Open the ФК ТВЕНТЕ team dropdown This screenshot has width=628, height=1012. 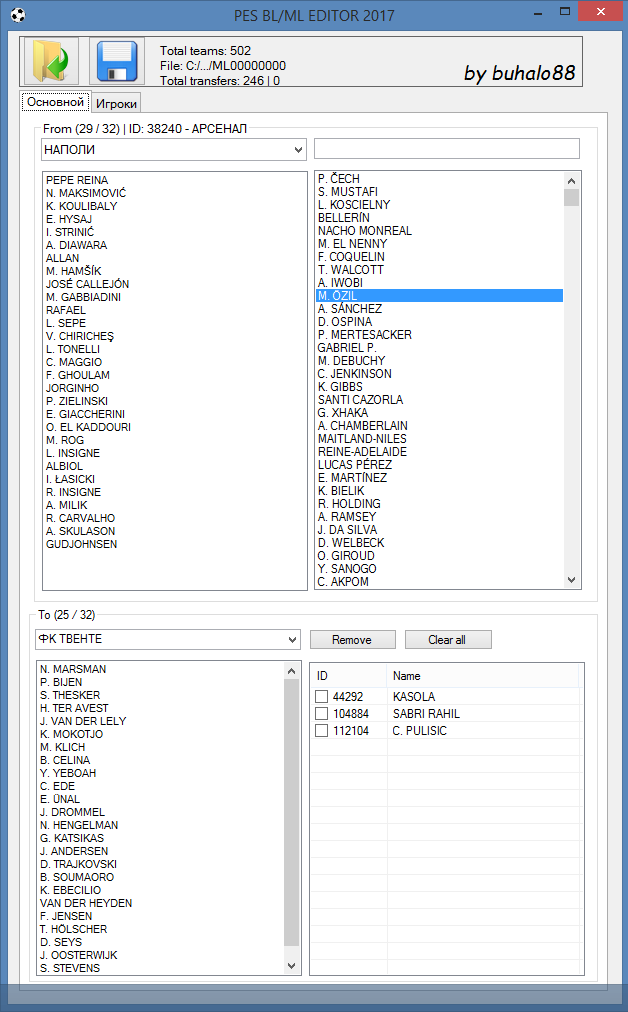pyautogui.click(x=292, y=640)
